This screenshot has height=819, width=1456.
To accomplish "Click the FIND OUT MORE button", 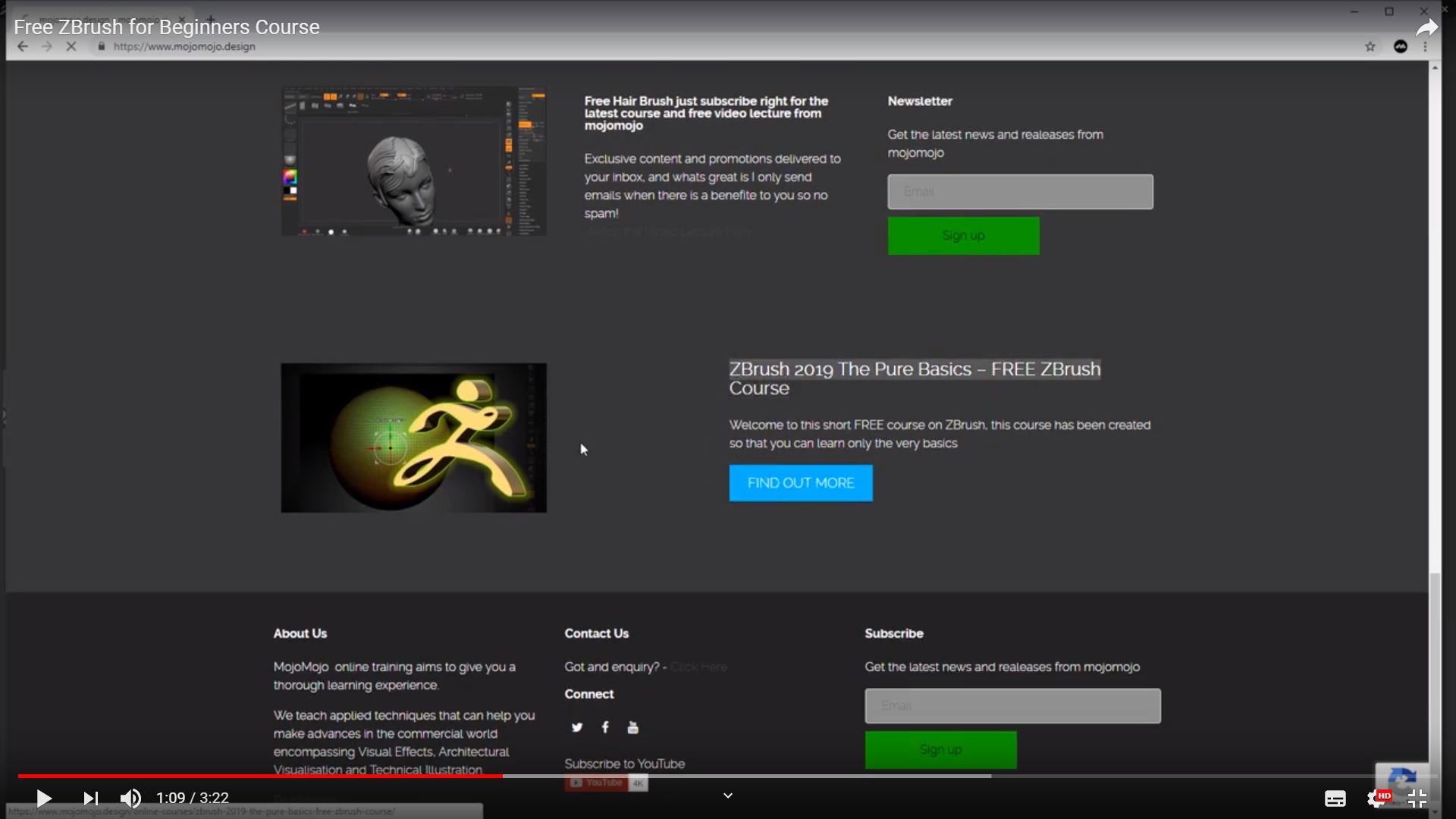I will click(x=801, y=483).
